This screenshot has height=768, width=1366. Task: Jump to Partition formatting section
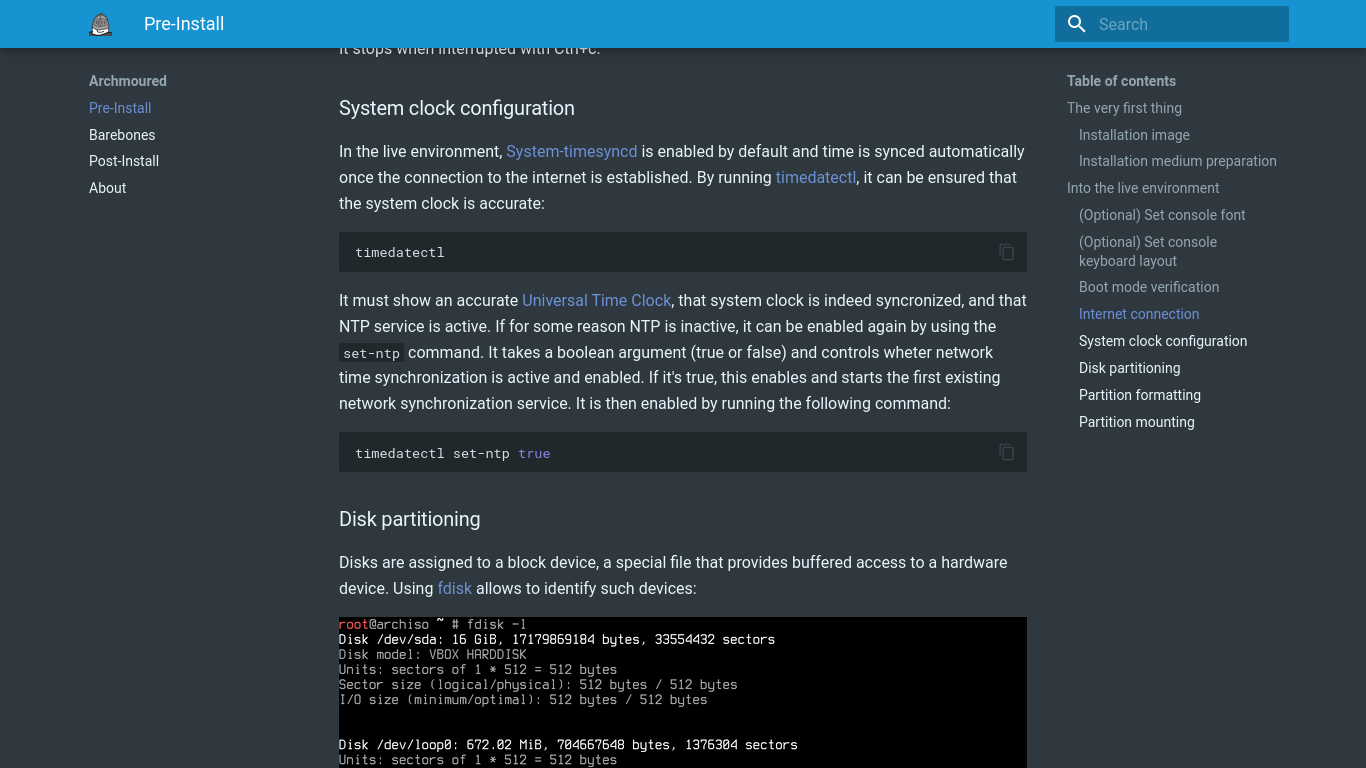pyautogui.click(x=1139, y=395)
